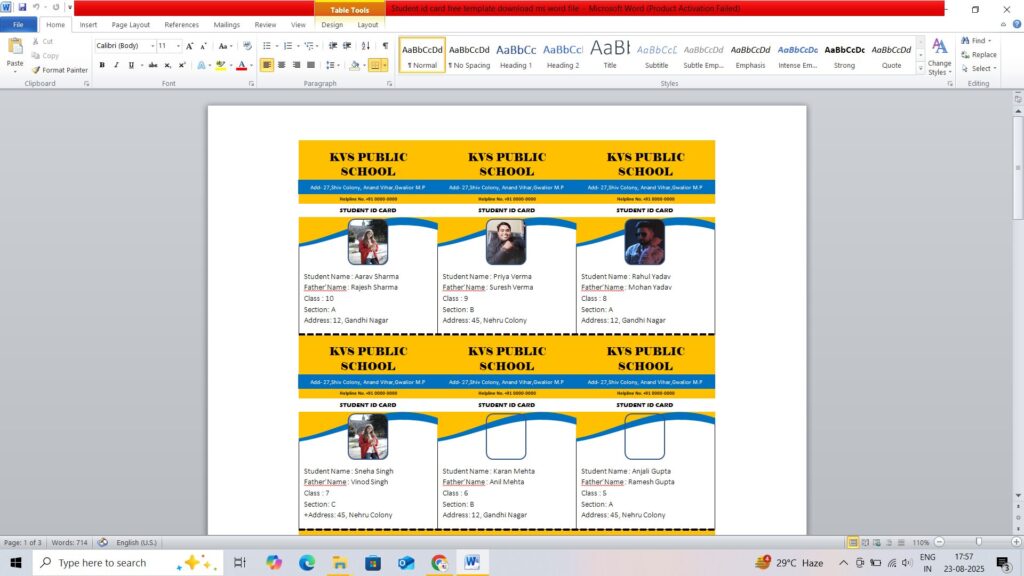Screen dimensions: 1024x576
Task: Expand the font size dropdown
Action: click(178, 46)
